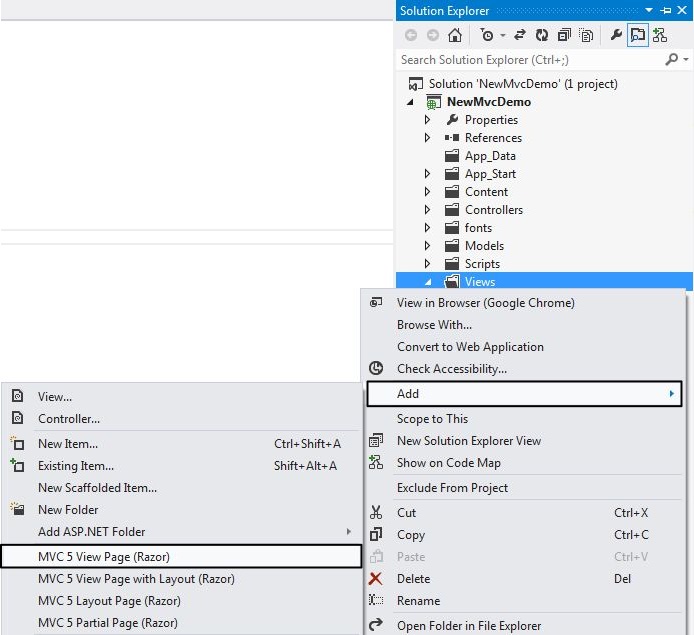
Task: Open the Pending Changes Filter dropdown arrow
Action: click(x=503, y=35)
